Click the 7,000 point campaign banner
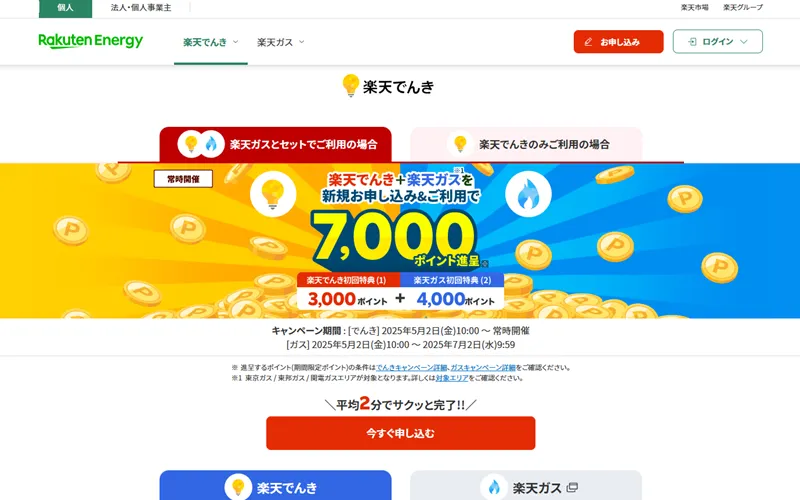The image size is (800, 500). [x=400, y=241]
